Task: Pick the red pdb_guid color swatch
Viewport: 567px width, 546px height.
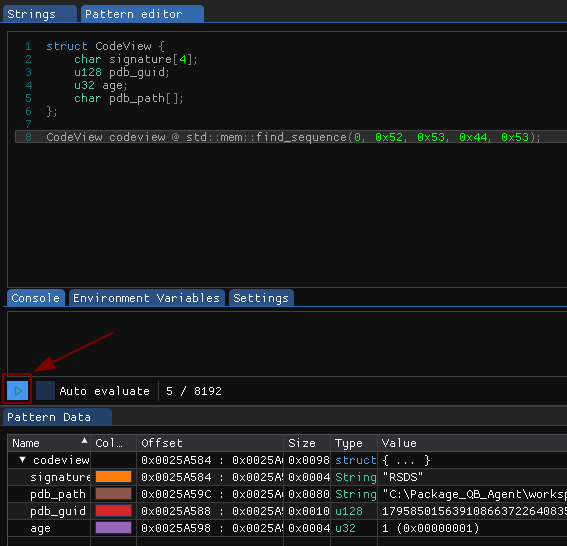Action: [x=113, y=511]
